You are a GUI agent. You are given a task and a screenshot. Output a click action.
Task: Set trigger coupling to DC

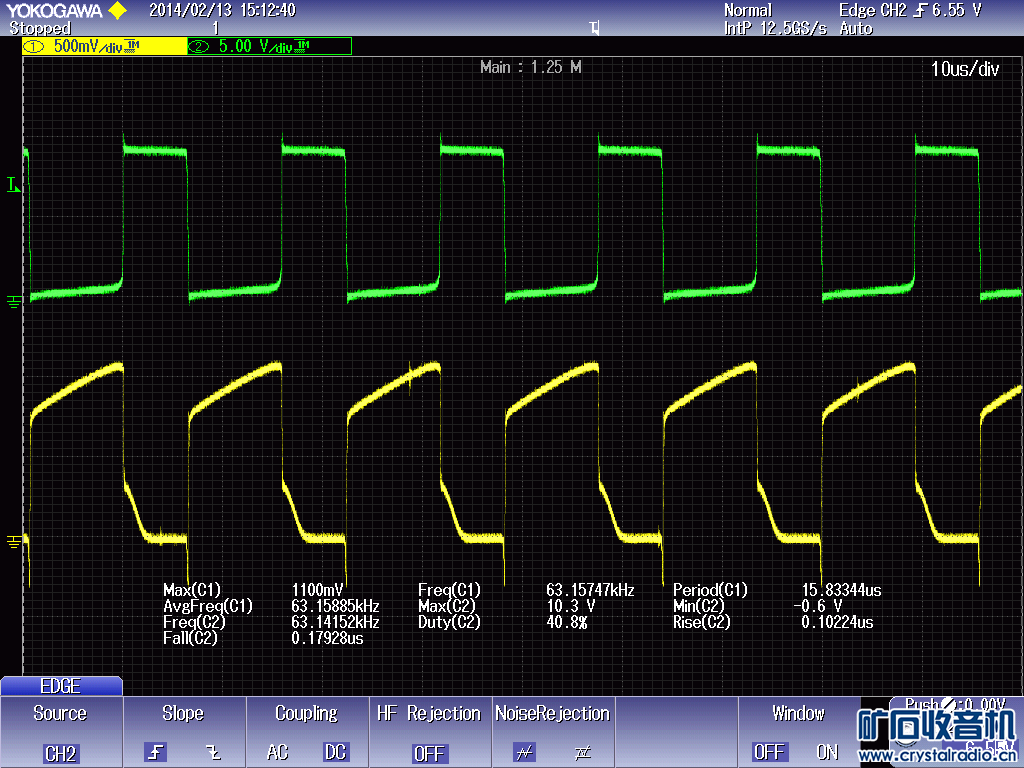click(336, 752)
